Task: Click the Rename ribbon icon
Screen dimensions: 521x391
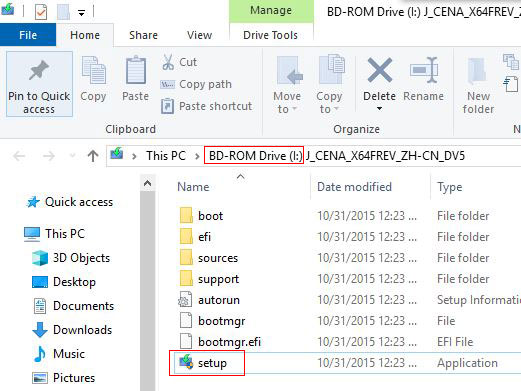Action: (x=423, y=70)
